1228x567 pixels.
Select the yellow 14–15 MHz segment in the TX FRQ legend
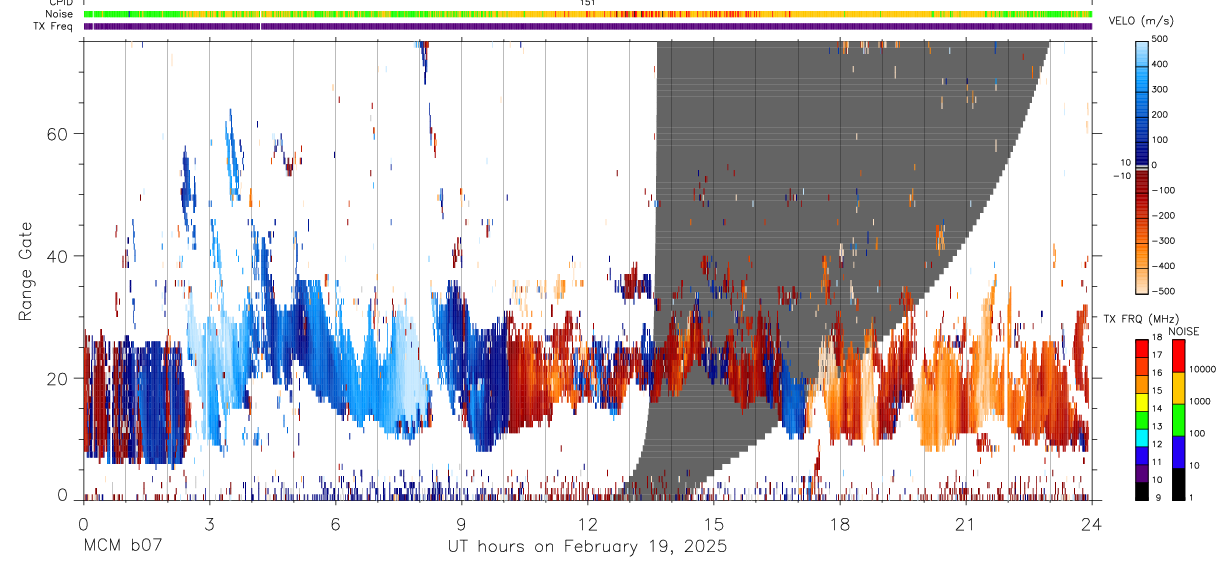point(1142,401)
